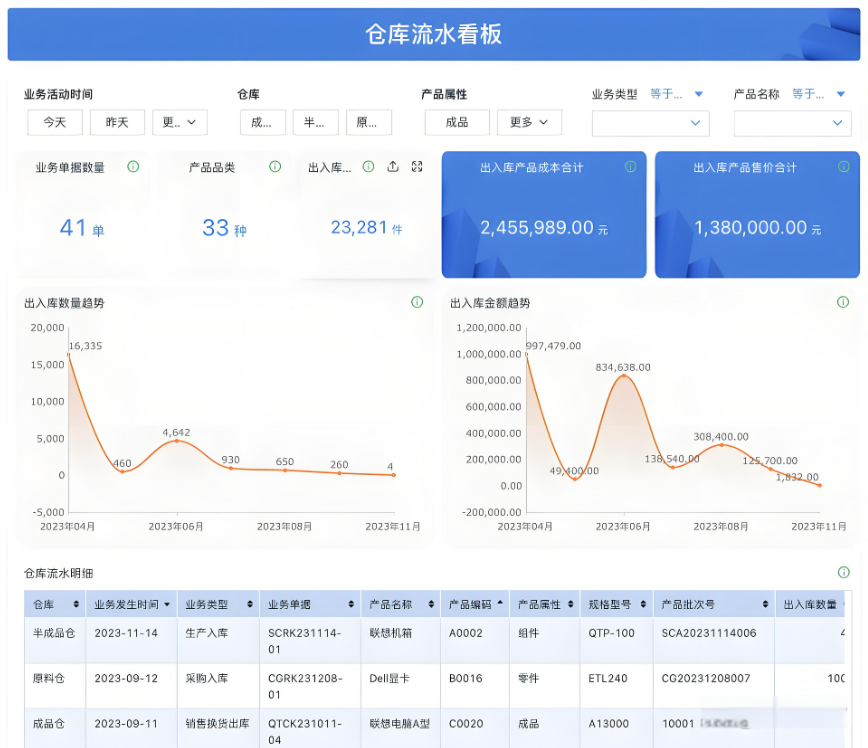This screenshot has height=748, width=868.
Task: Open 业务类型 value select box
Action: pyautogui.click(x=650, y=123)
